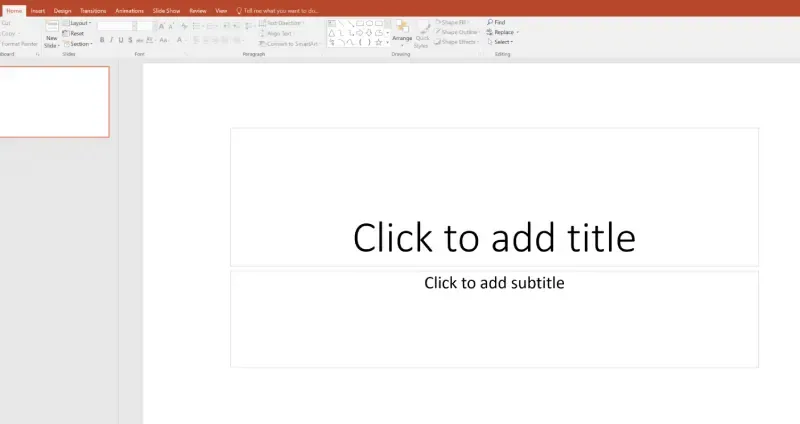Image resolution: width=800 pixels, height=424 pixels.
Task: Open the View tab
Action: 221,11
